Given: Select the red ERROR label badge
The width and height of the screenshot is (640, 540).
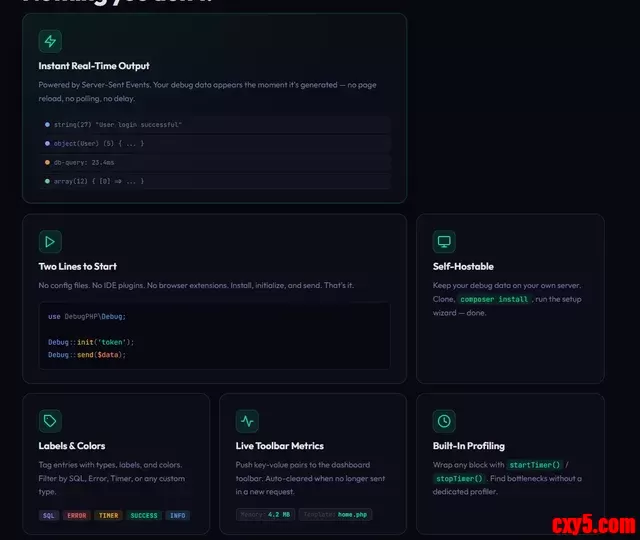Looking at the screenshot, I should (76, 516).
